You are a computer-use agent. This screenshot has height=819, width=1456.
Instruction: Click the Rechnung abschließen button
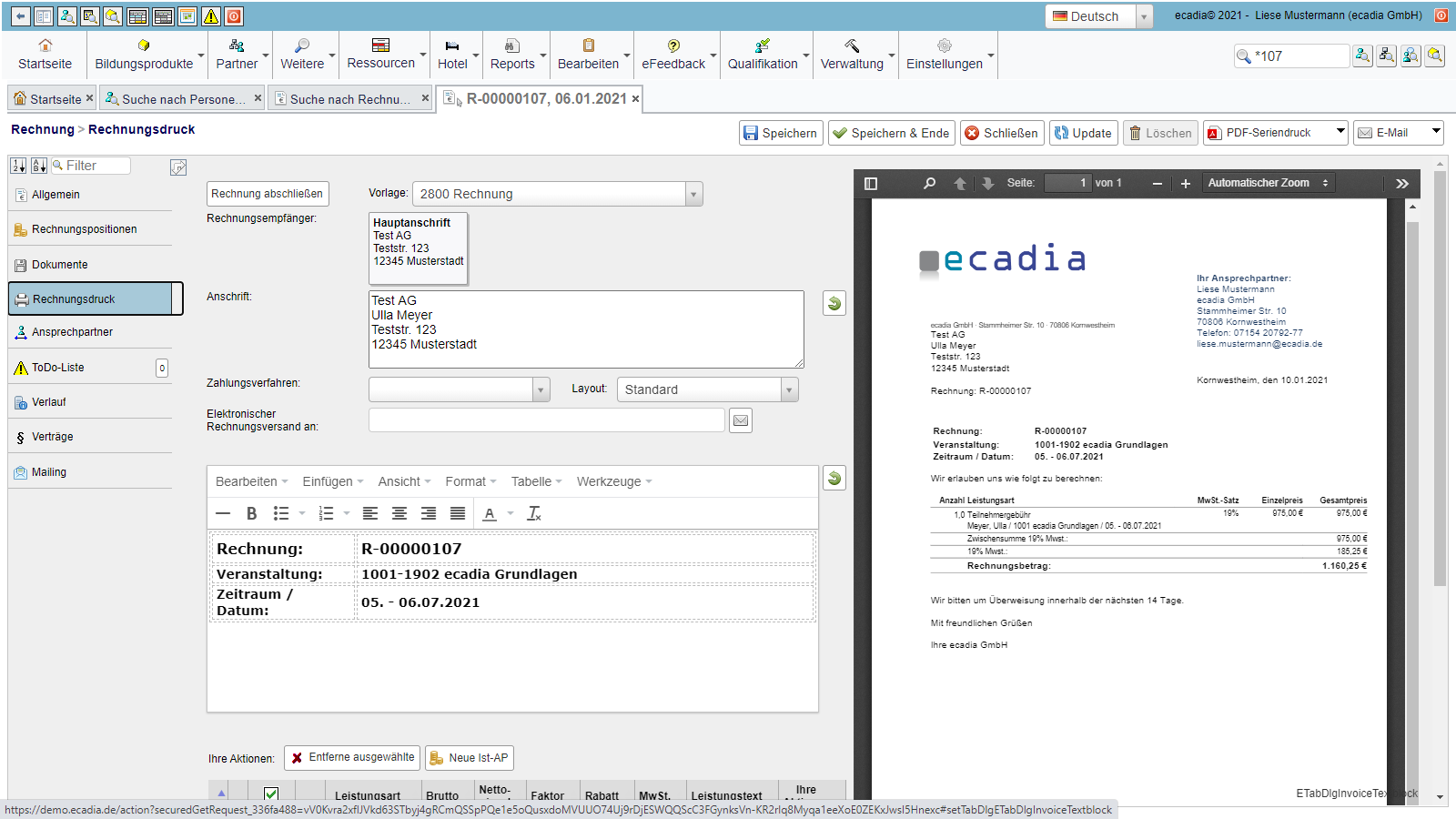click(x=268, y=194)
